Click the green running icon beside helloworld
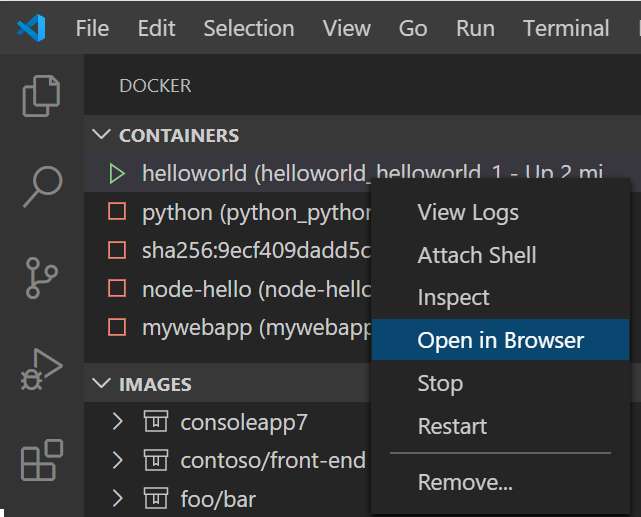 tap(117, 173)
